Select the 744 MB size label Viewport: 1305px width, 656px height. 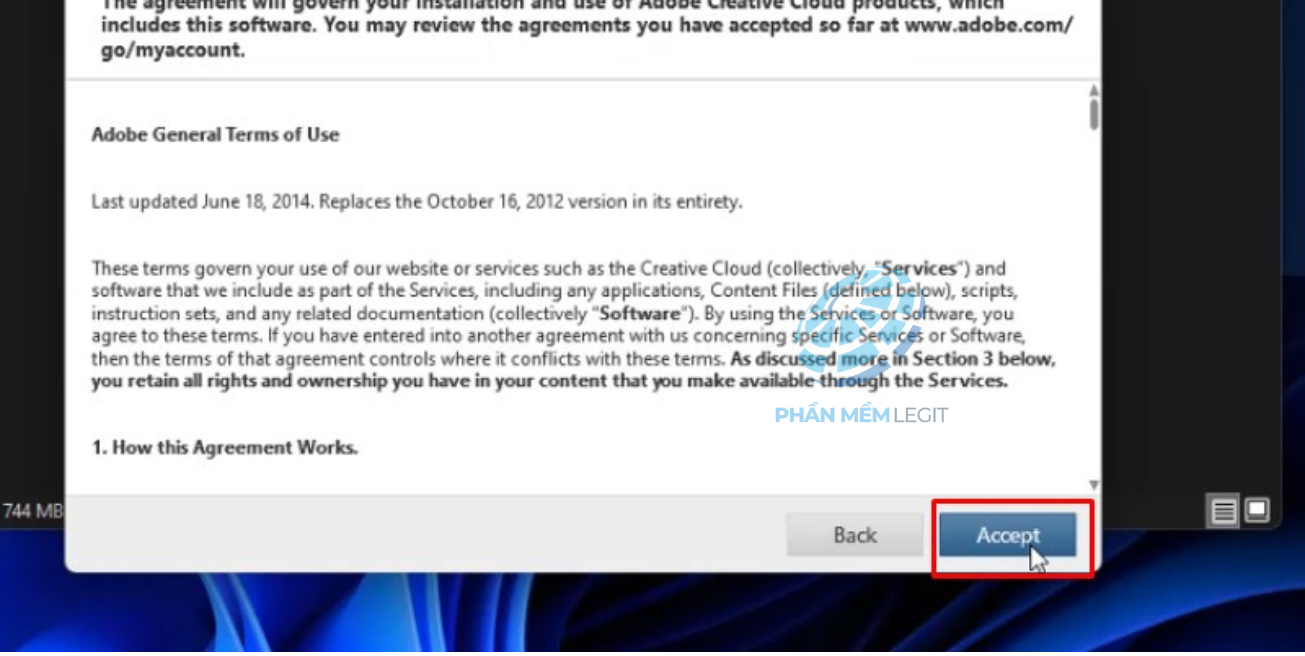click(x=31, y=511)
